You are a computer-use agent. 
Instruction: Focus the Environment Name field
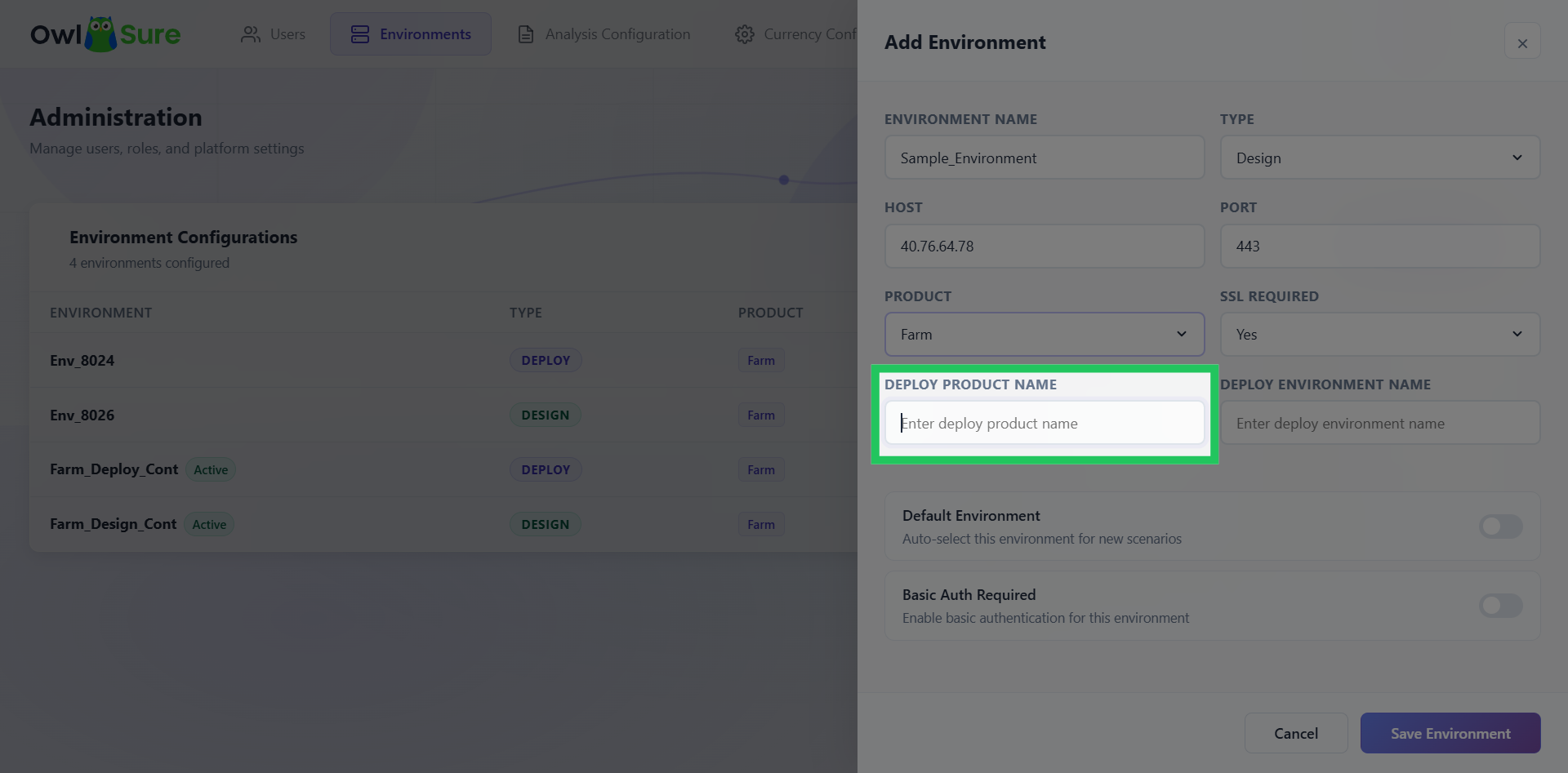(1045, 158)
